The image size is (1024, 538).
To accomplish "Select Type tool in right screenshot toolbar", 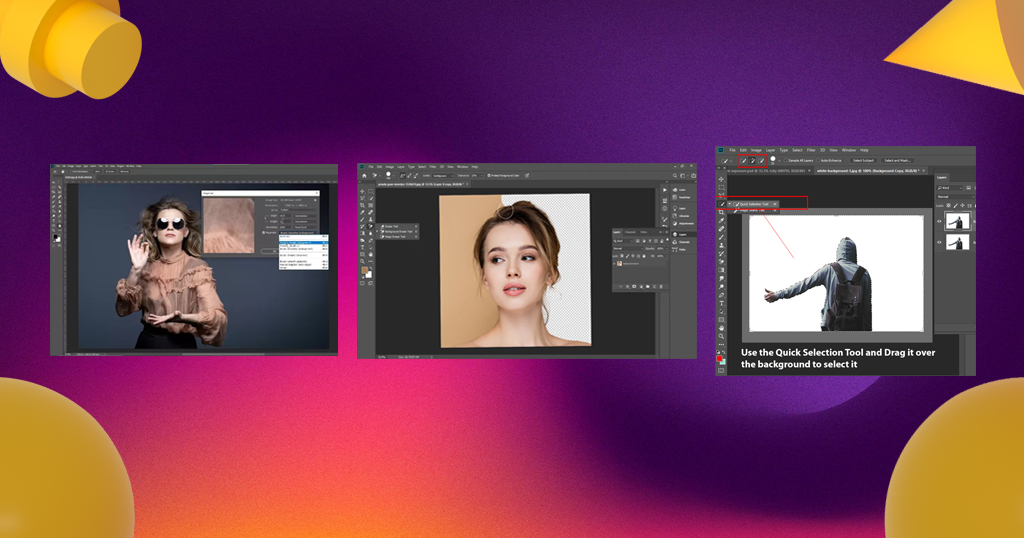I will pyautogui.click(x=722, y=304).
